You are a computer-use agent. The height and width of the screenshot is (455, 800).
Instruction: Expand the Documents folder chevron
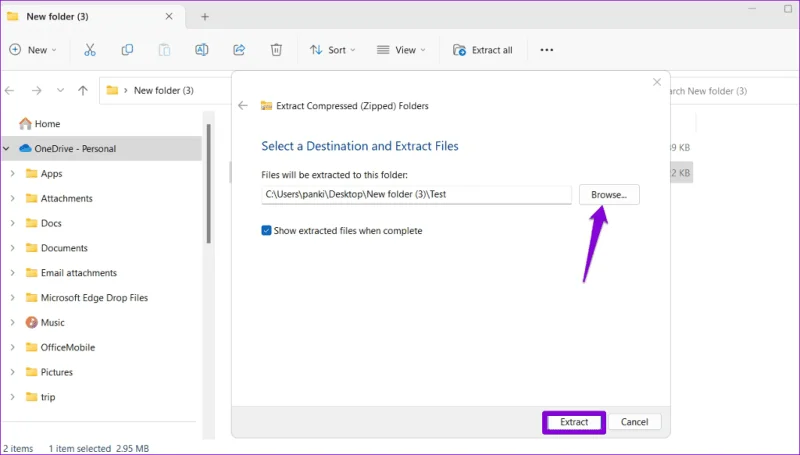(12, 248)
